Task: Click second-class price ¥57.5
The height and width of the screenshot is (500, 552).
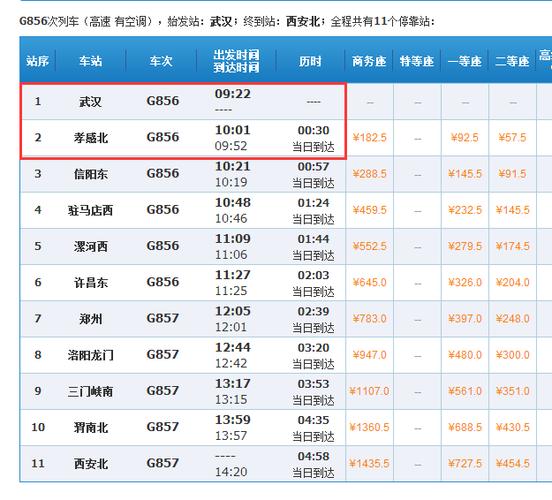Action: tap(512, 137)
